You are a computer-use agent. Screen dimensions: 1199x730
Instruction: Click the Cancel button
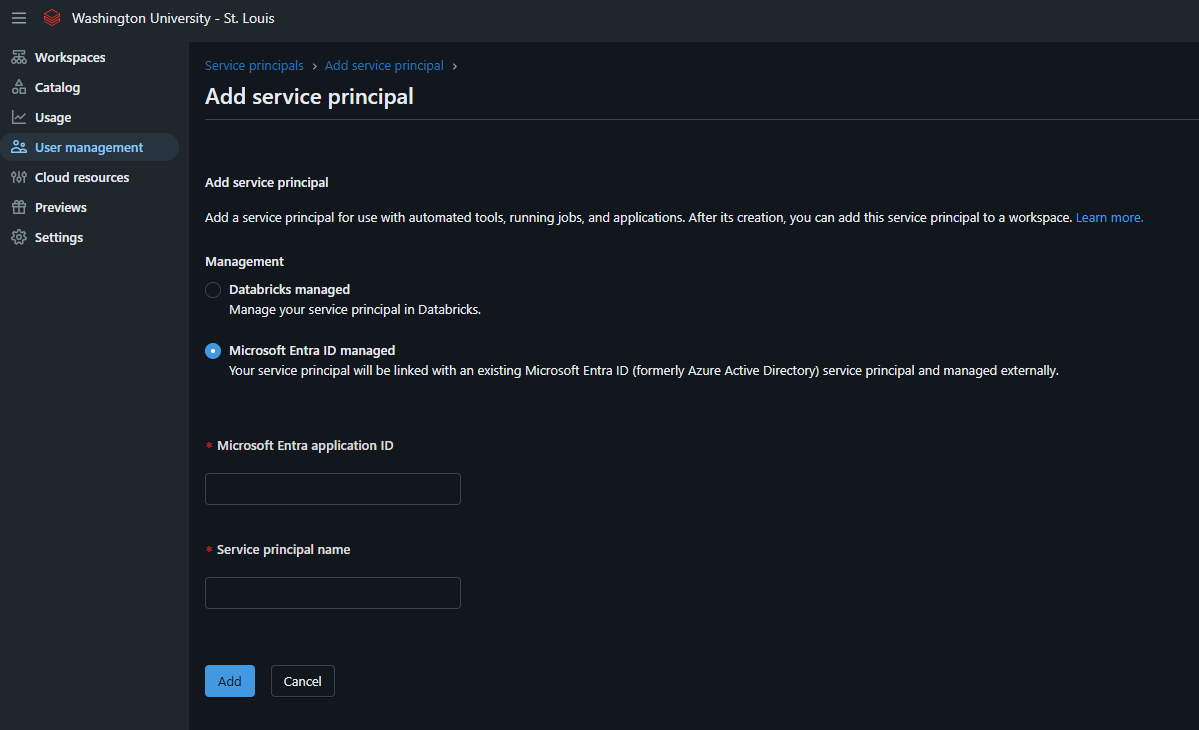(303, 681)
